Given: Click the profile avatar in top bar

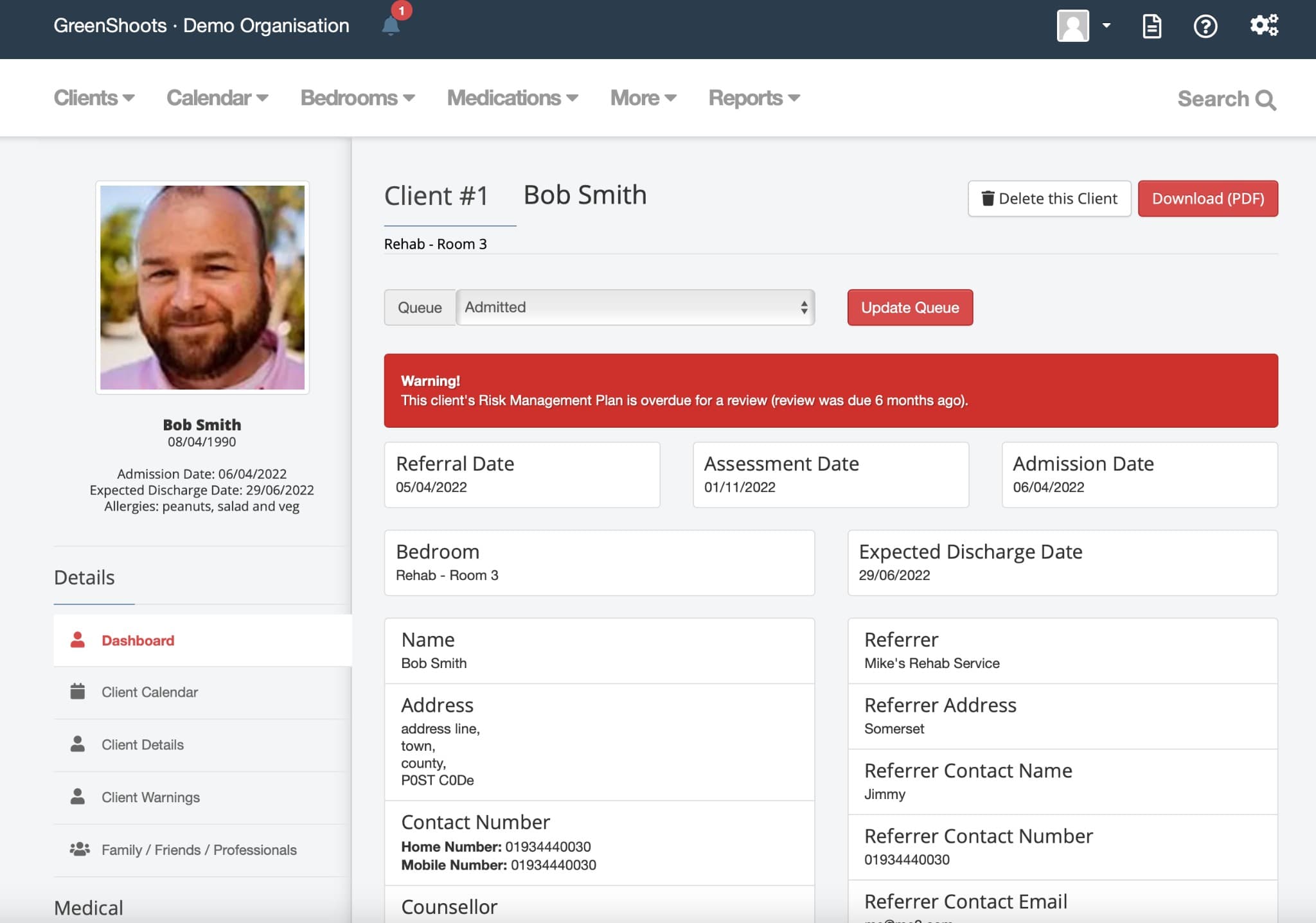Looking at the screenshot, I should tap(1071, 26).
